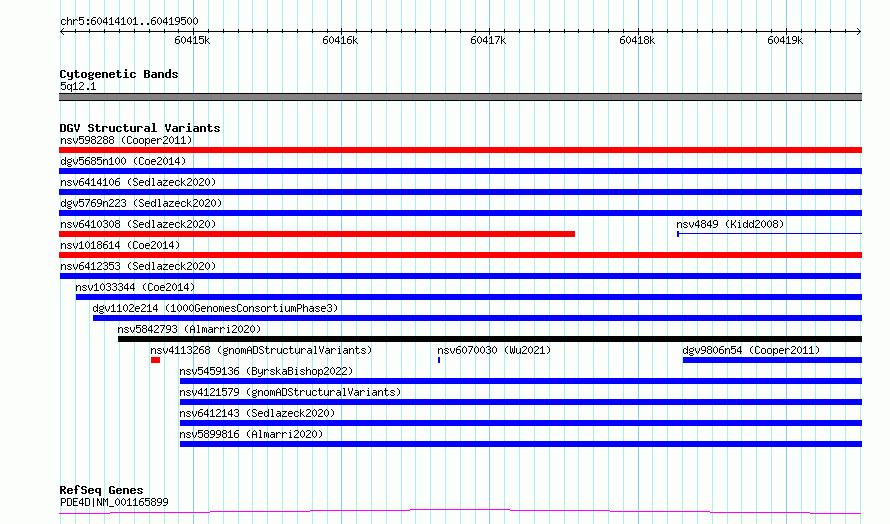This screenshot has height=524, width=890.
Task: Open label nsv6412353 (Sedlazeck2020)
Action: pyautogui.click(x=138, y=266)
